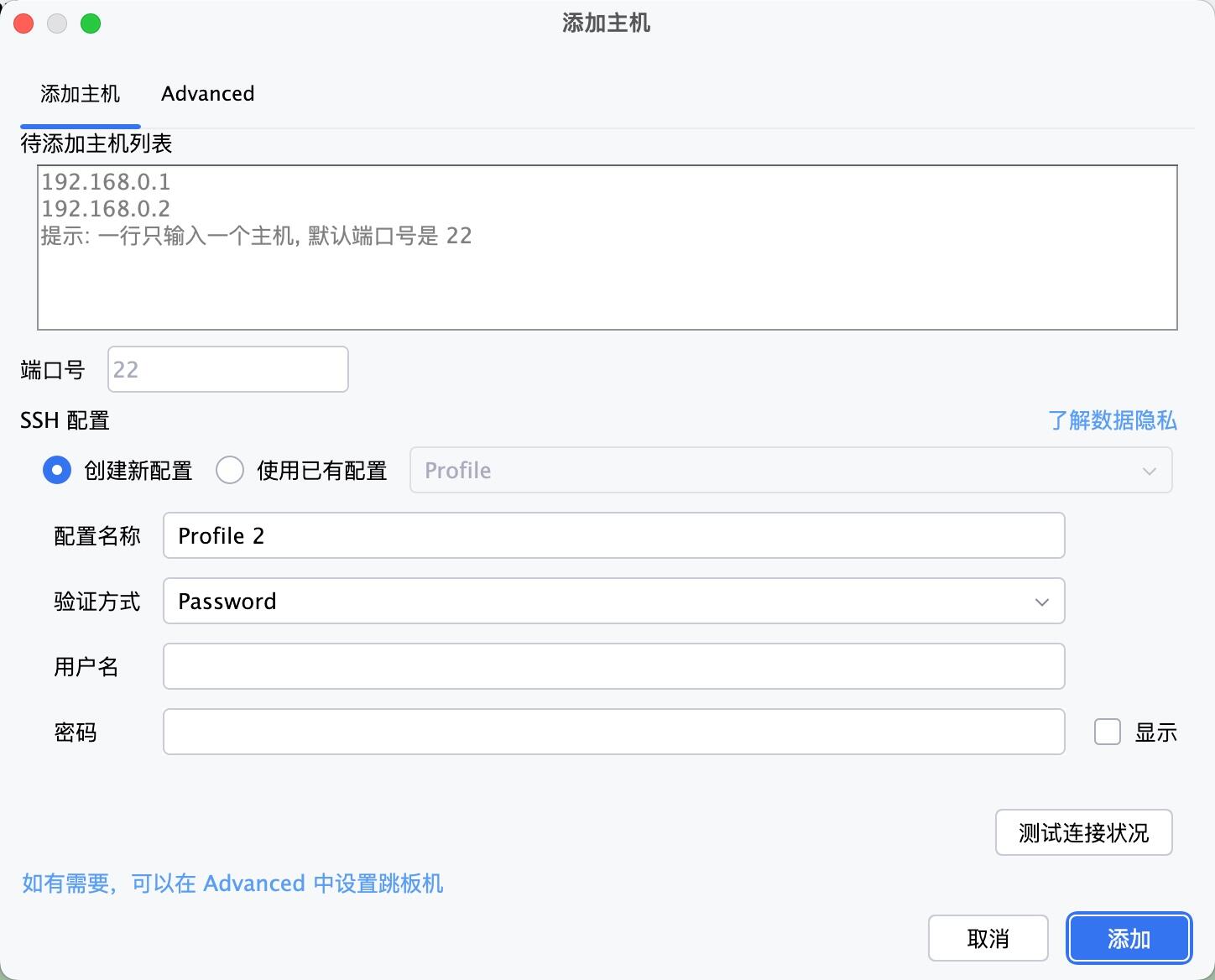Open the Profile dropdown list
Viewport: 1215px width, 980px height.
click(x=790, y=471)
